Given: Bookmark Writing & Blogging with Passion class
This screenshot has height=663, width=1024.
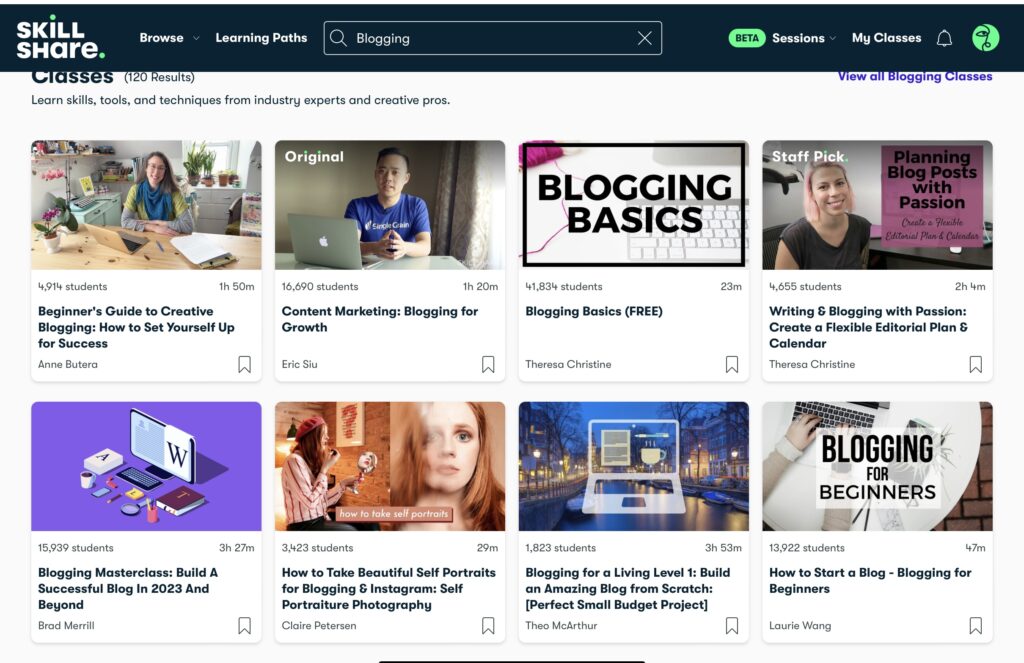Looking at the screenshot, I should tap(975, 365).
